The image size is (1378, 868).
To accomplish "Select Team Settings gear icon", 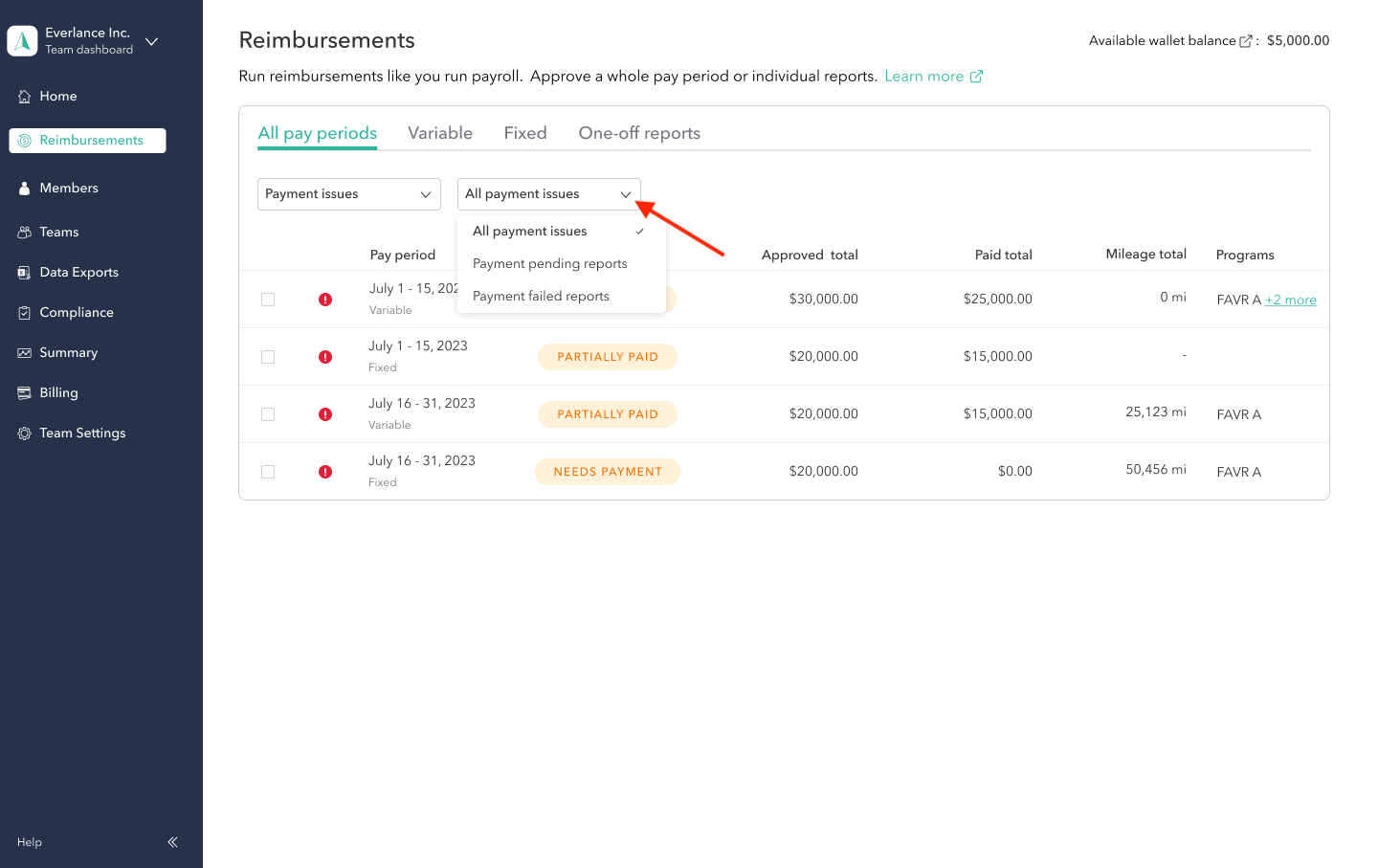I will (x=24, y=433).
